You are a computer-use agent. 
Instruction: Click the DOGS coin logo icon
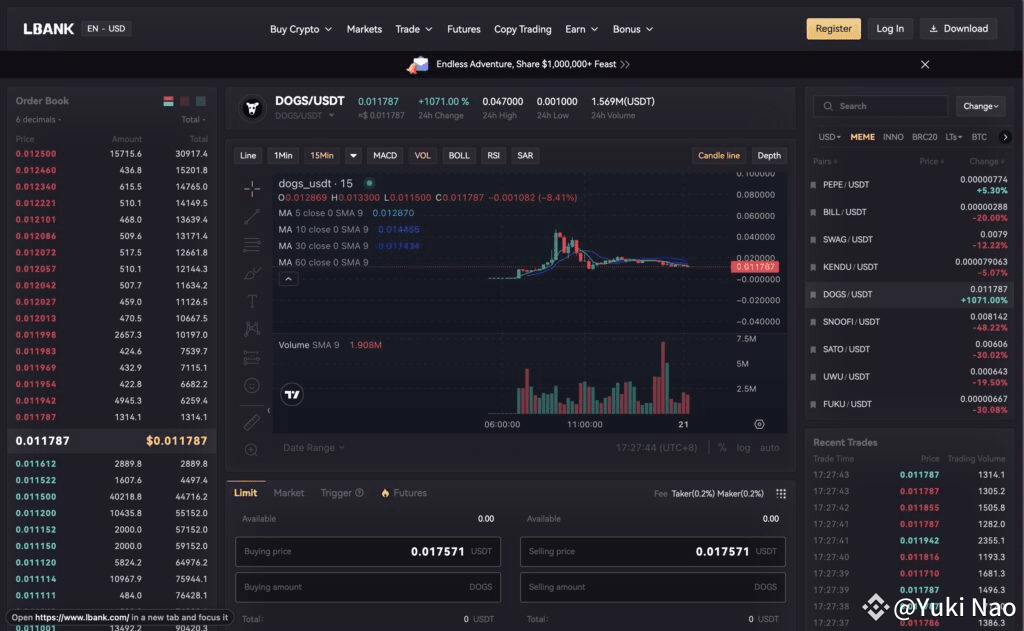point(252,108)
